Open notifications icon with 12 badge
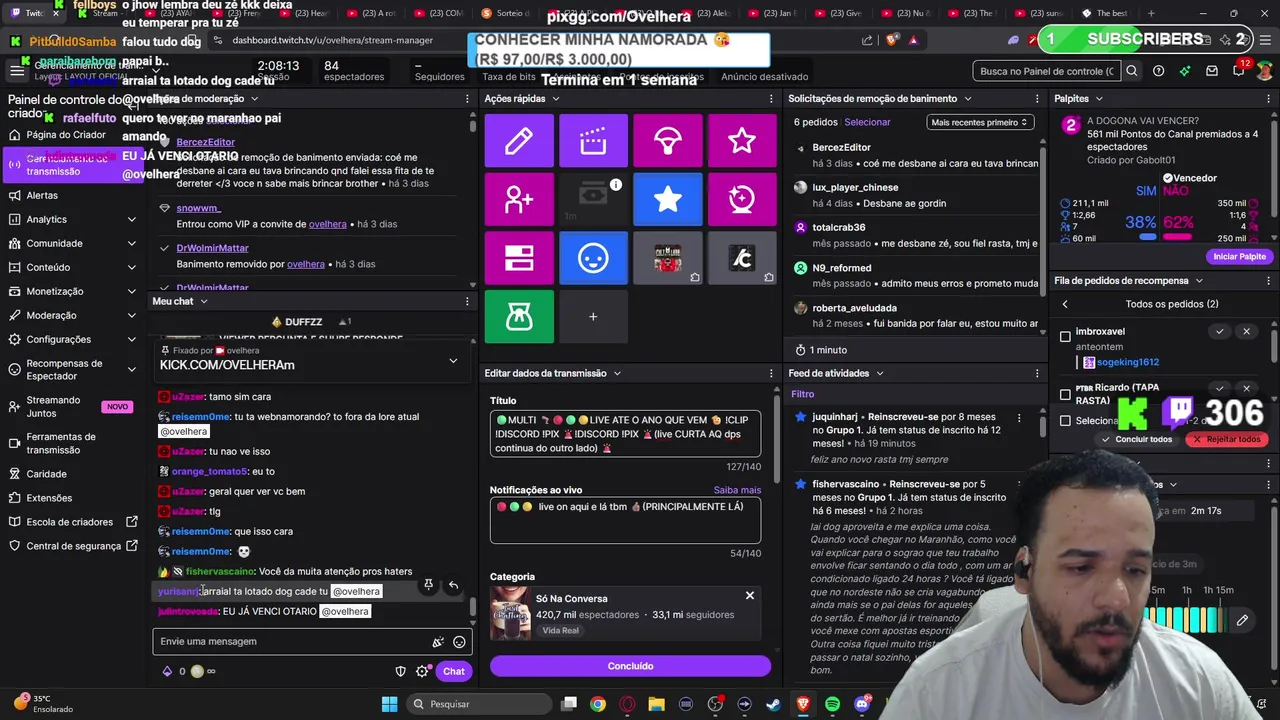 coord(1238,70)
